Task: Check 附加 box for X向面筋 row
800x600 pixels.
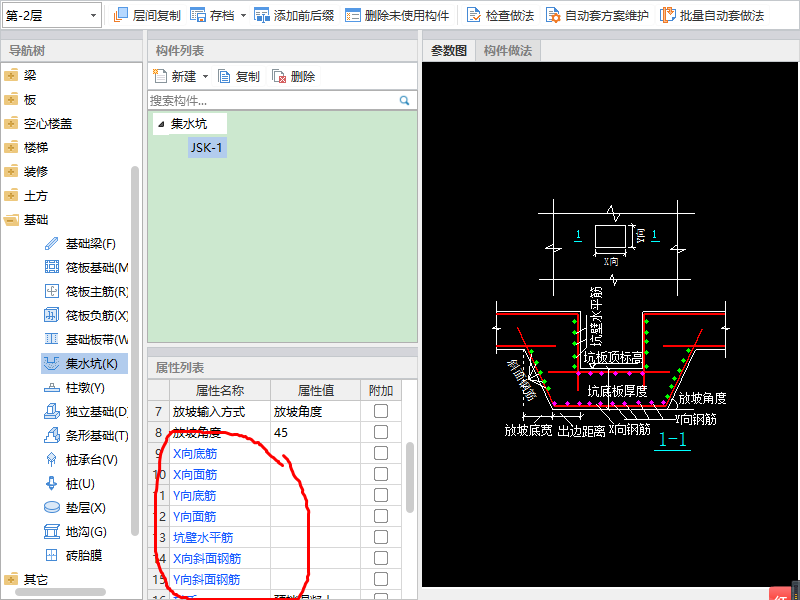Action: click(381, 474)
